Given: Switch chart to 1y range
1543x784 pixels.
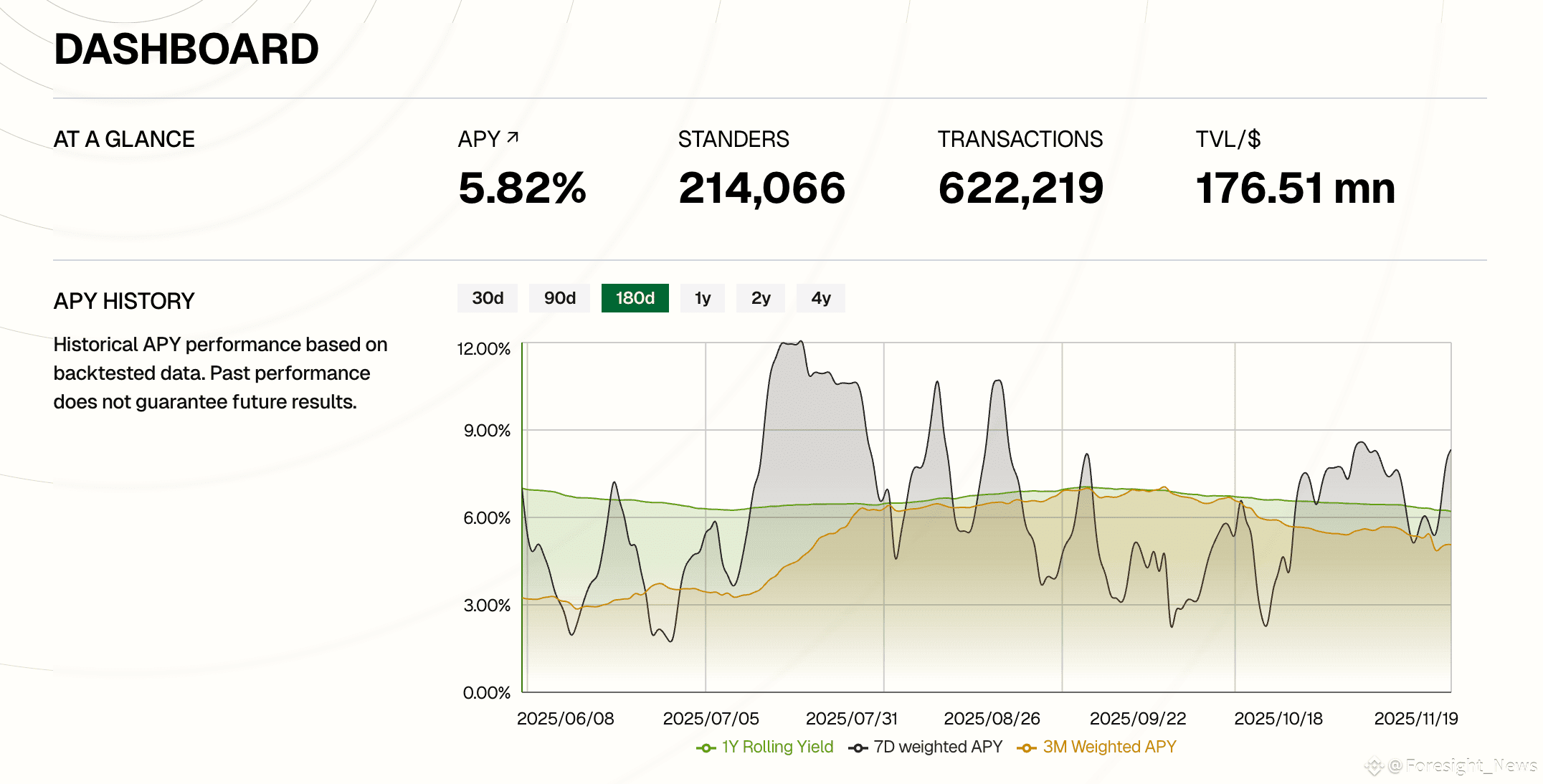Looking at the screenshot, I should 702,298.
